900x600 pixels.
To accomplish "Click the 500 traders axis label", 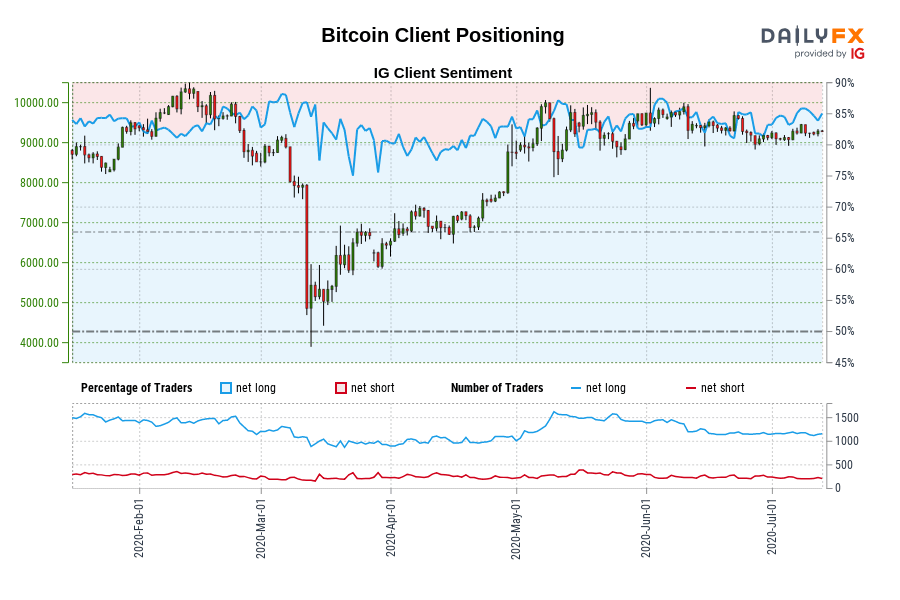I will click(844, 464).
